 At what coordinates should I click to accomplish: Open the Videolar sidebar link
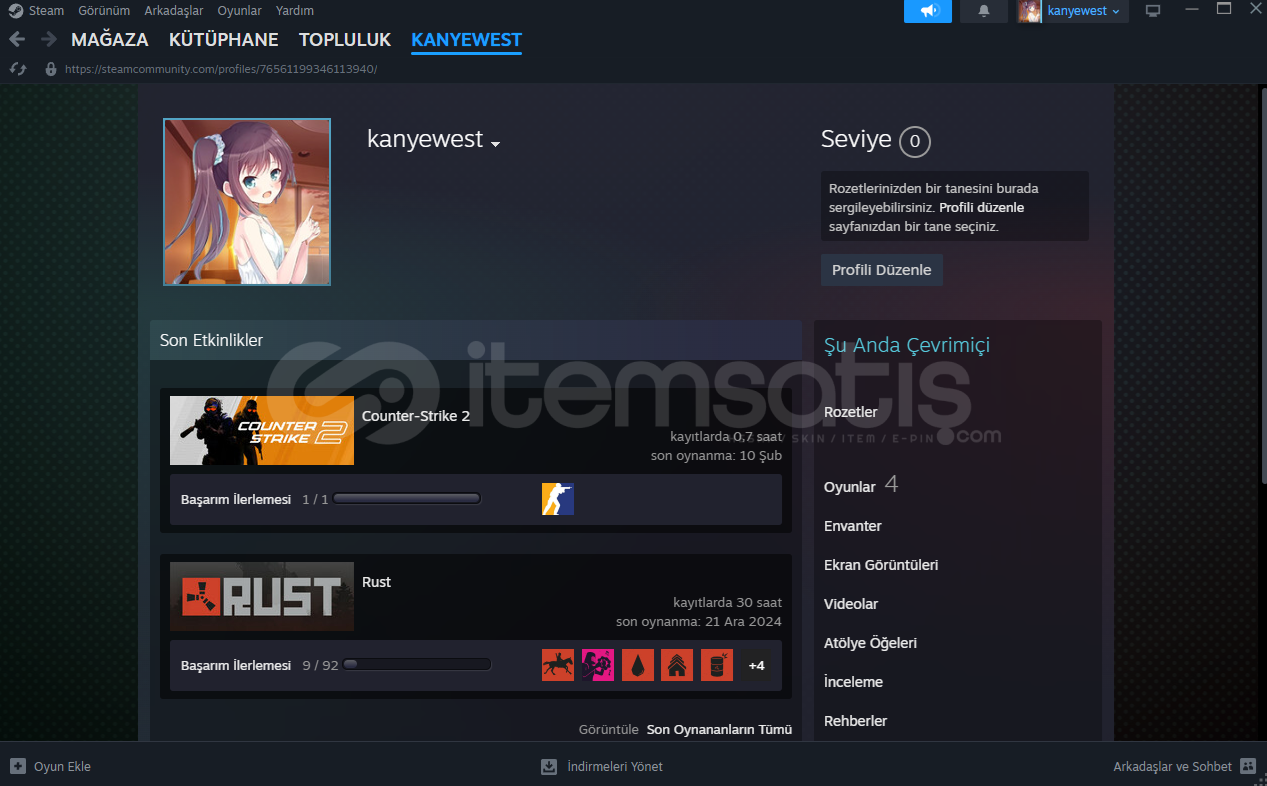851,604
